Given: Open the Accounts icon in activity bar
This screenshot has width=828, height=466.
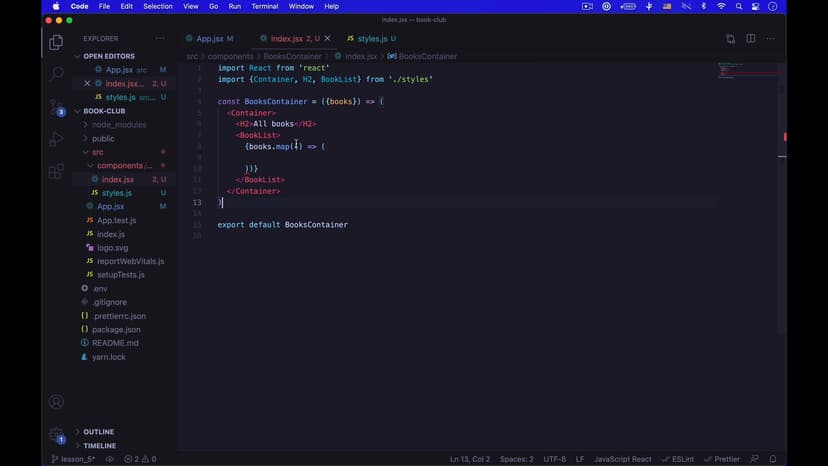Looking at the screenshot, I should click(56, 402).
